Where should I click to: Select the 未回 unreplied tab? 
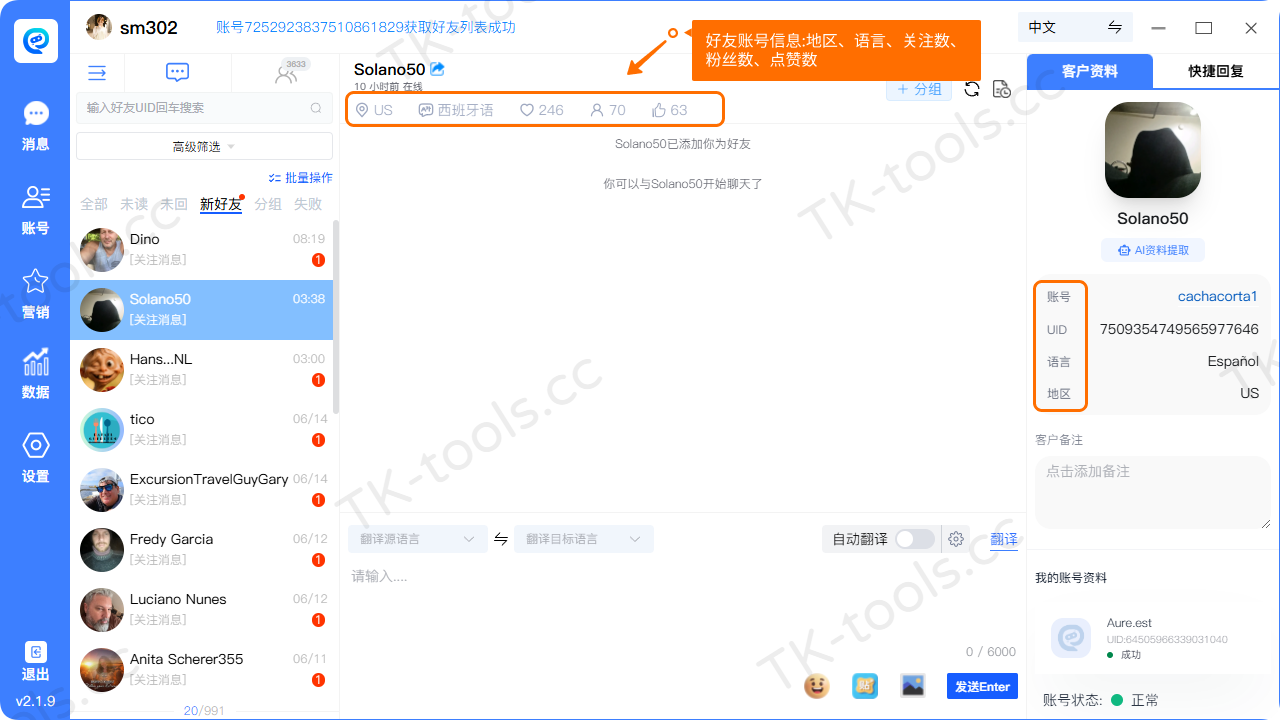tap(174, 204)
